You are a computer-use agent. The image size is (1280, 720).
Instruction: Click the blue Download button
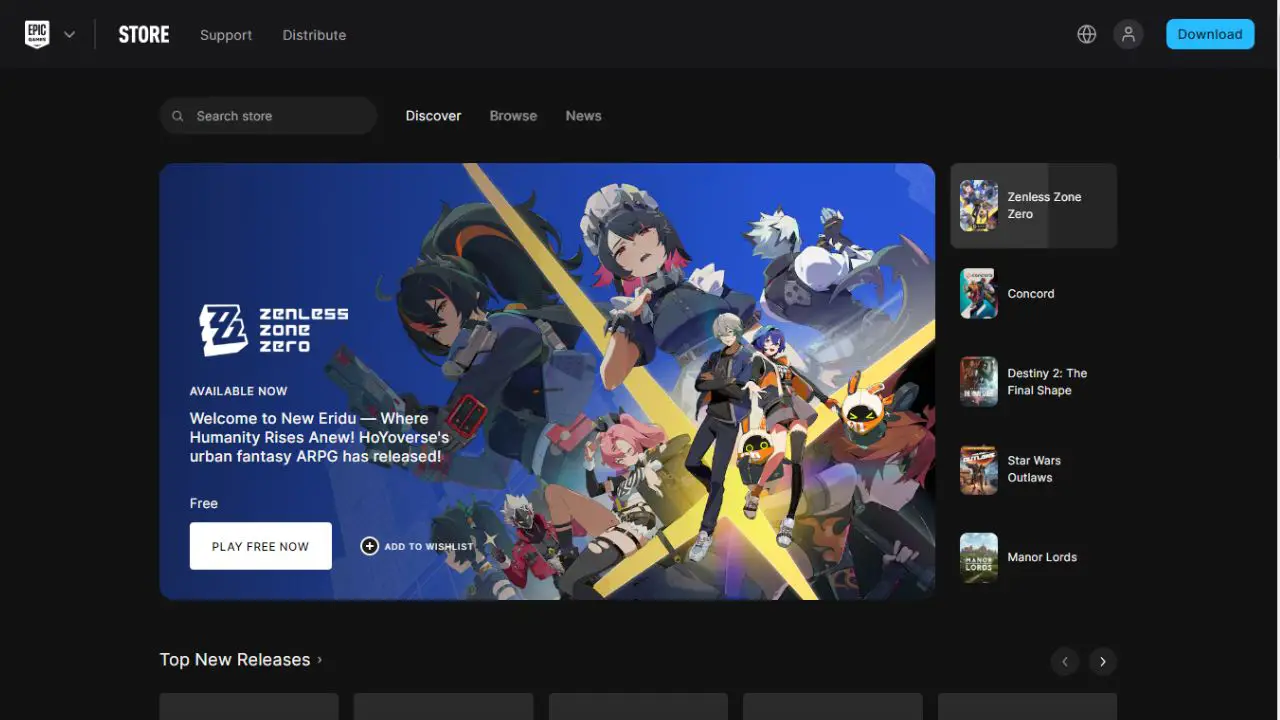point(1210,34)
